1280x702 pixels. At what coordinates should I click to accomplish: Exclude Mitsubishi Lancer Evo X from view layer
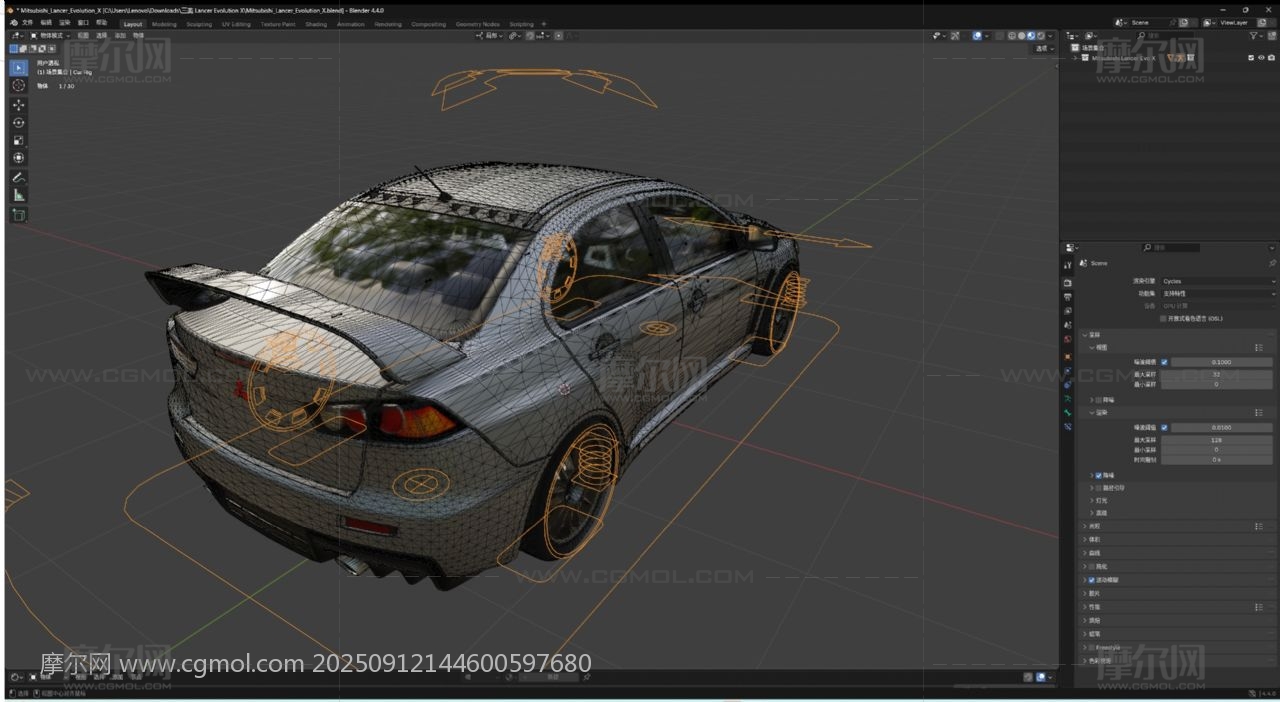(x=1251, y=57)
